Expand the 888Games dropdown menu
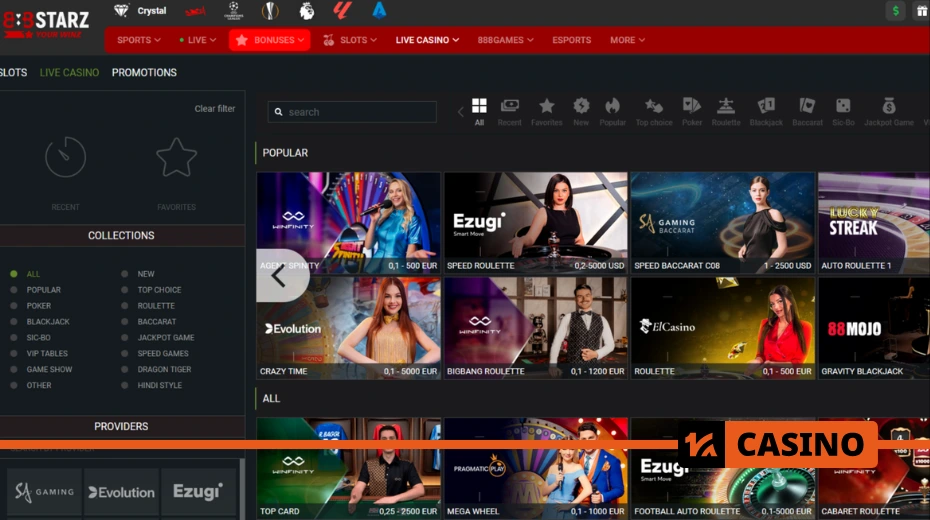The image size is (930, 520). coord(505,40)
